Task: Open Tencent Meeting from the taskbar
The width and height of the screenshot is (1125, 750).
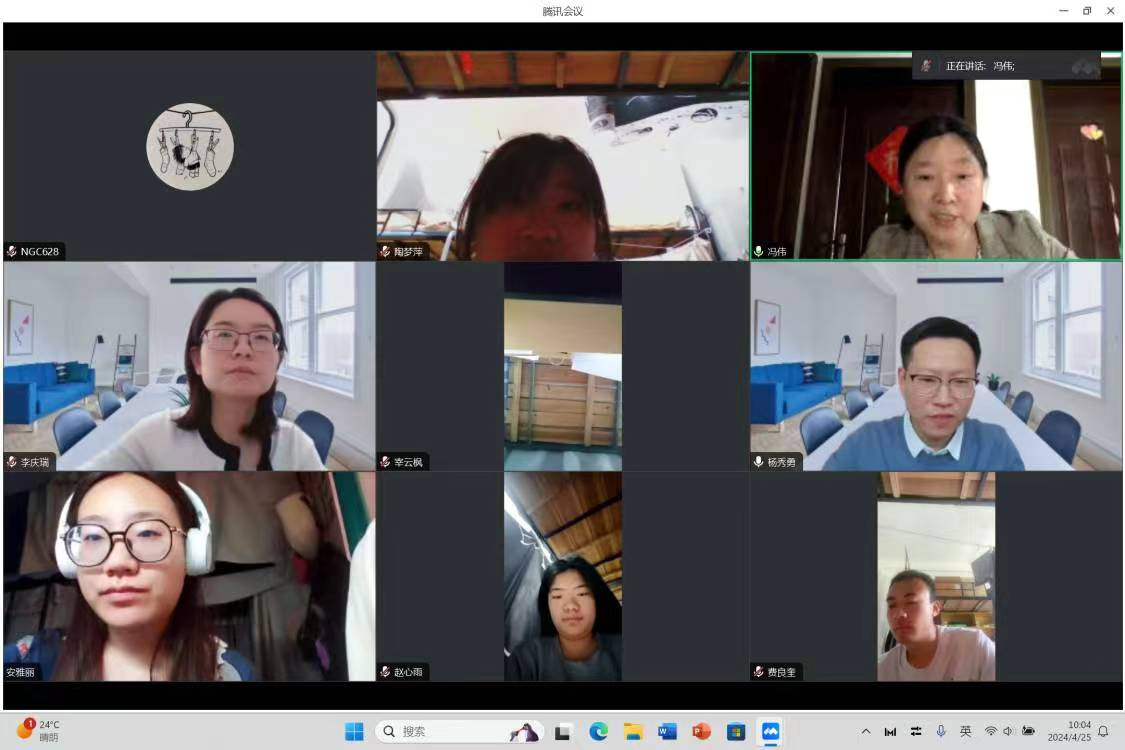Action: pyautogui.click(x=770, y=731)
